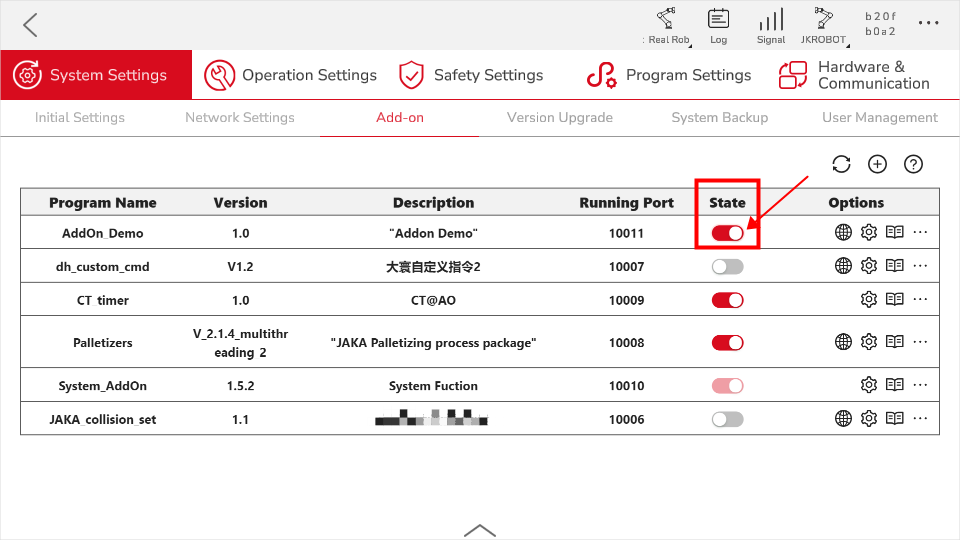Open settings gear for CT_timer add-on

point(869,299)
